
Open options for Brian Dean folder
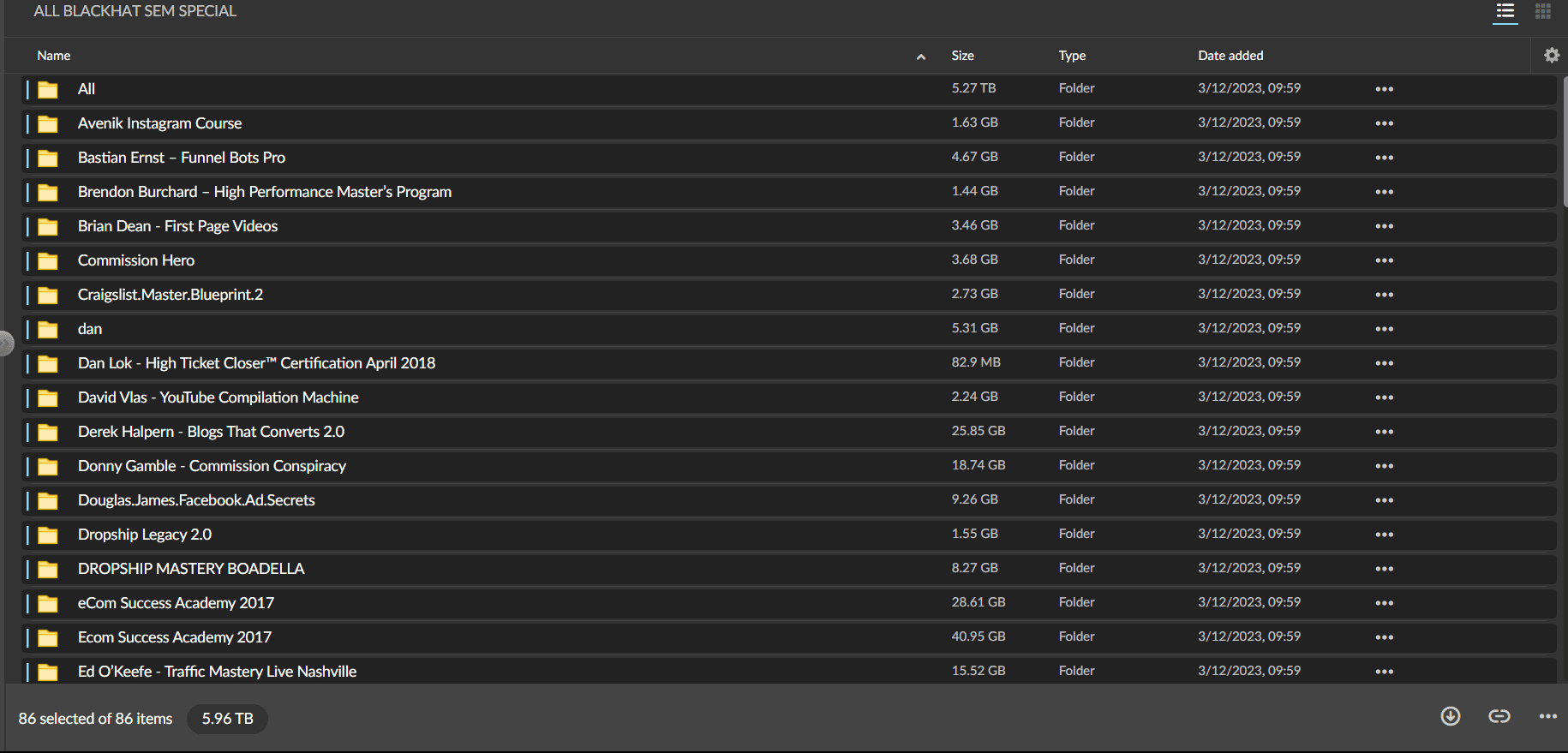point(1385,226)
